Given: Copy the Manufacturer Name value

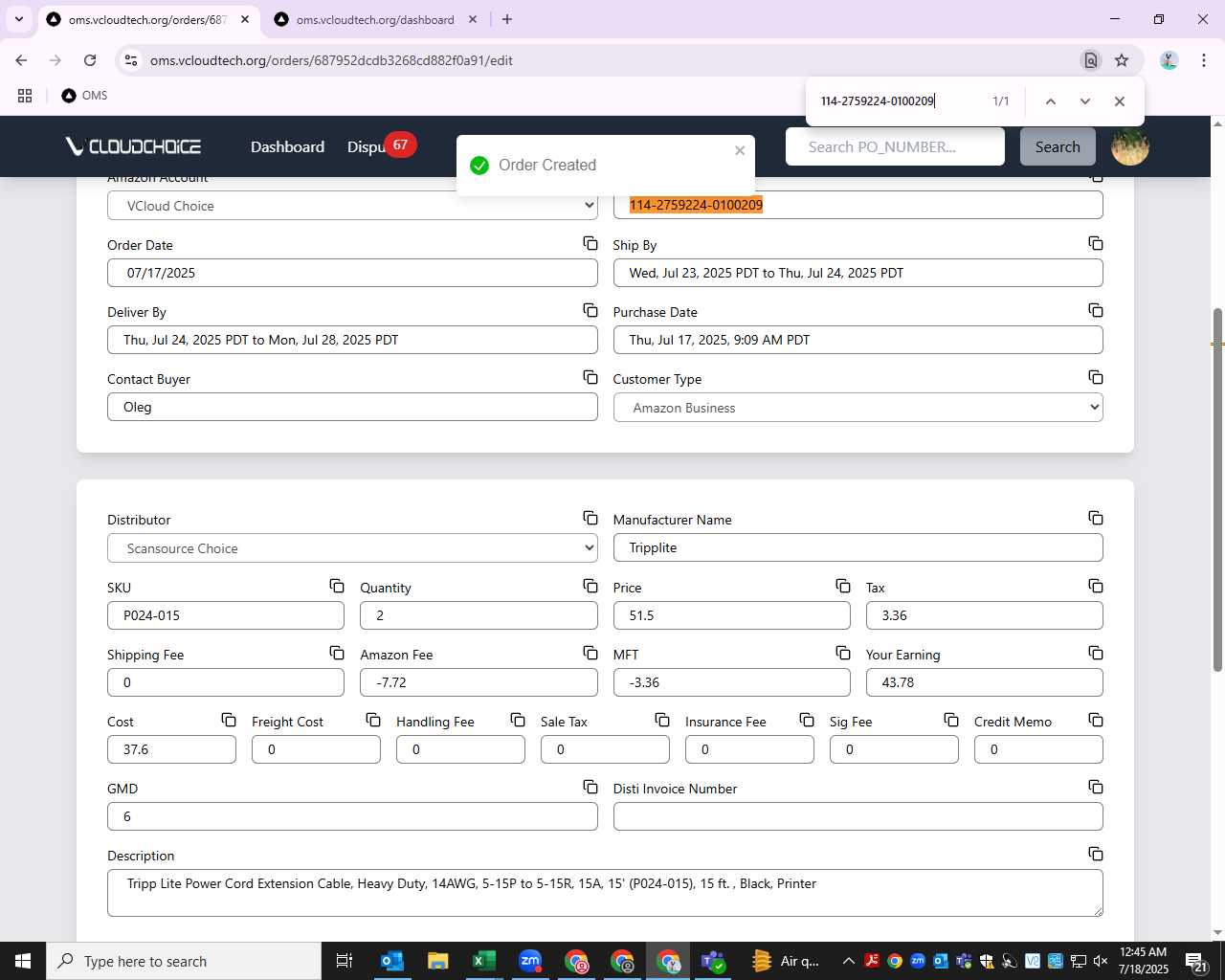Looking at the screenshot, I should pos(1096,518).
